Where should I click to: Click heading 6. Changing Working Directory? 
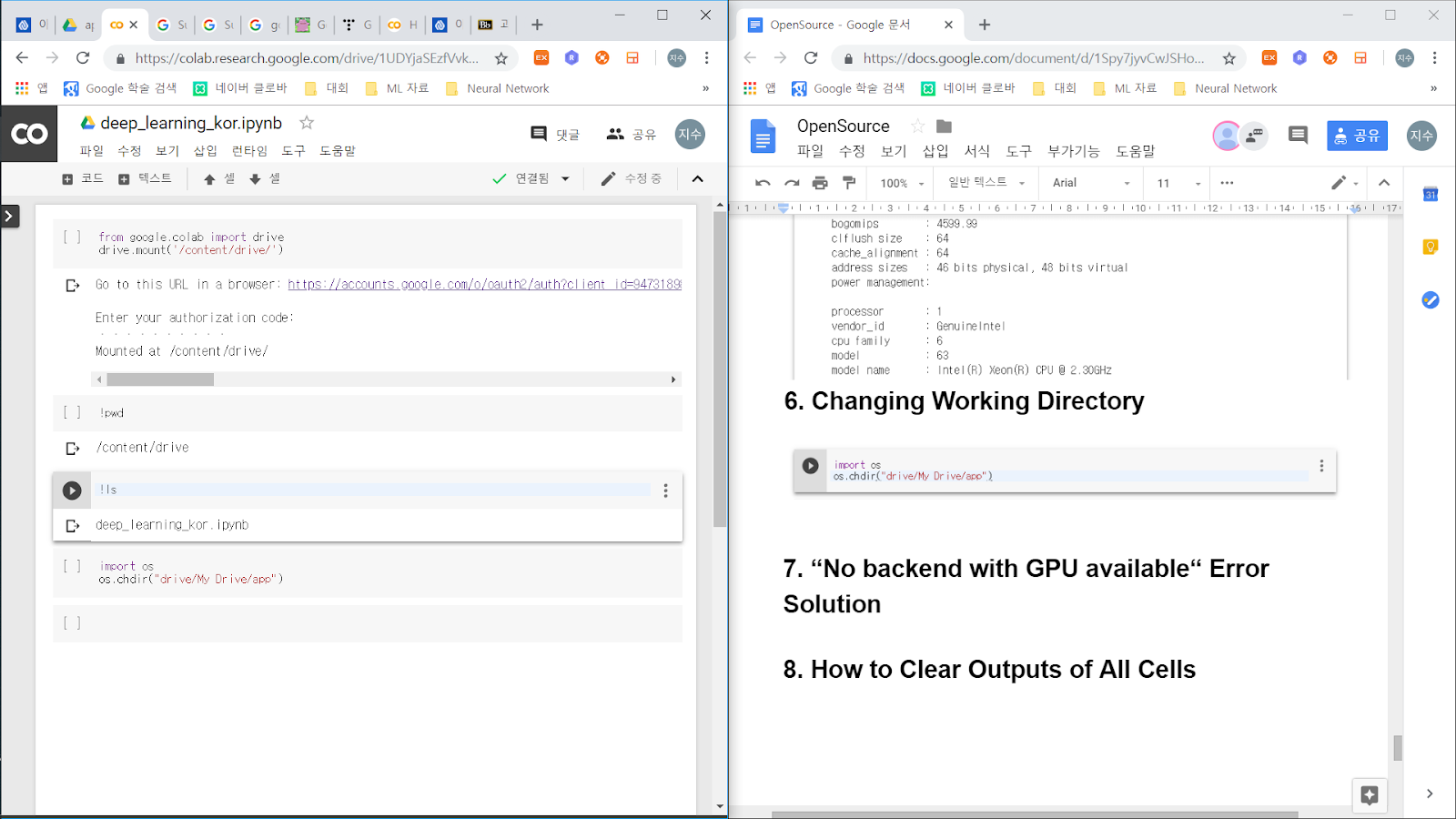pos(964,401)
